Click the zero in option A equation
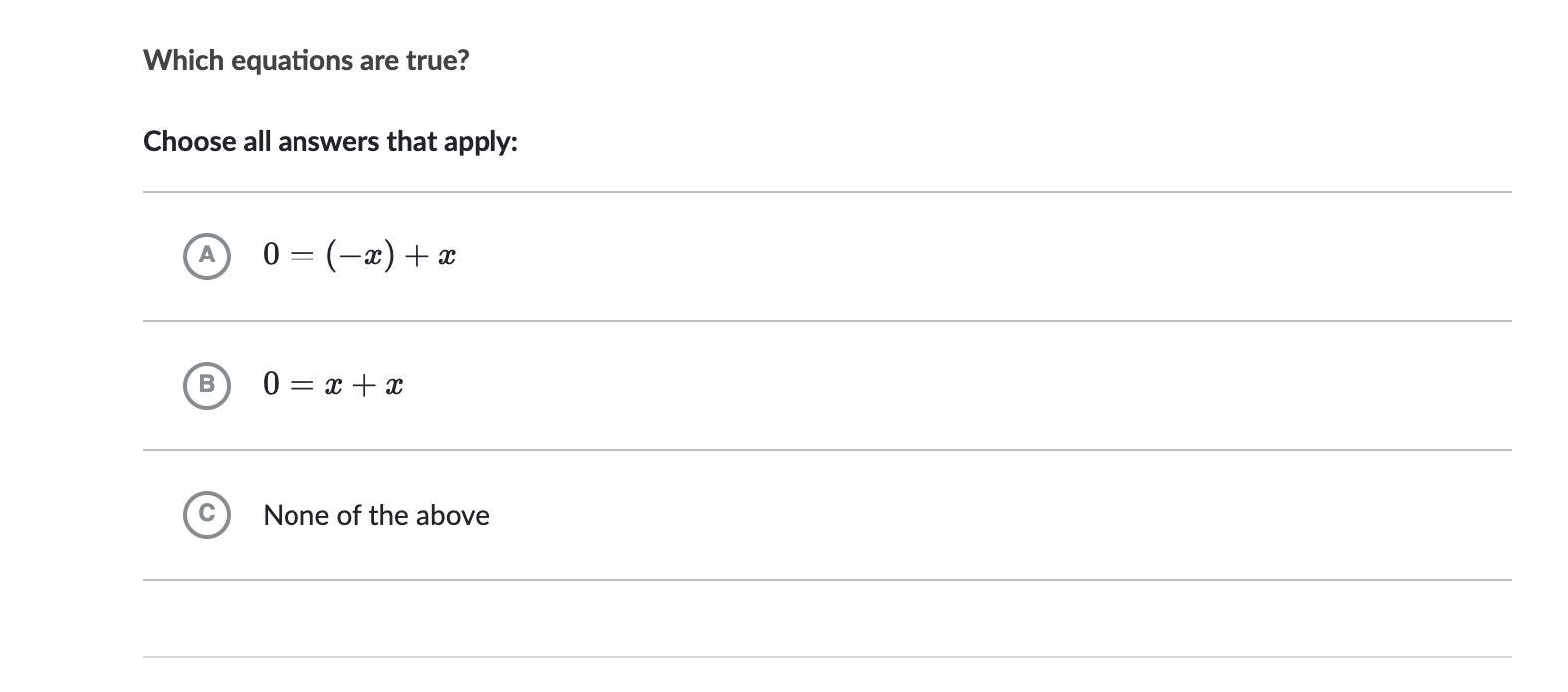The width and height of the screenshot is (1568, 692). click(272, 256)
